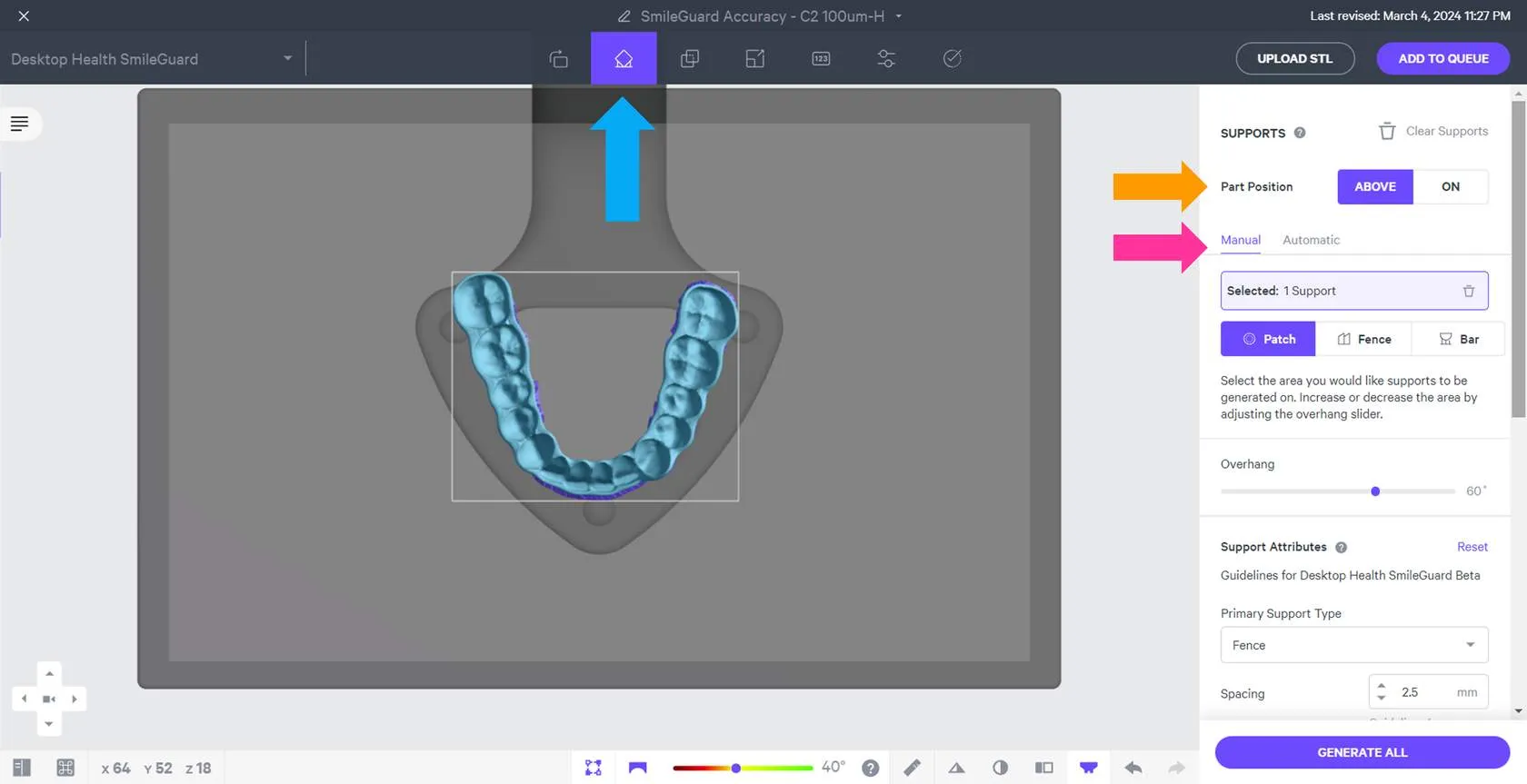Click the Reset link for Support Attributes
The image size is (1527, 784).
[x=1472, y=547]
